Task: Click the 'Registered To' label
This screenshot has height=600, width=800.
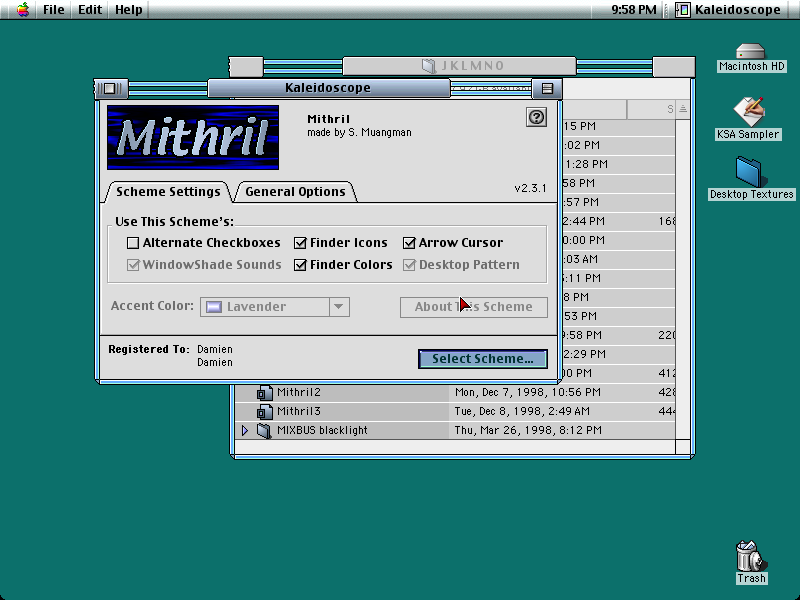Action: 148,349
